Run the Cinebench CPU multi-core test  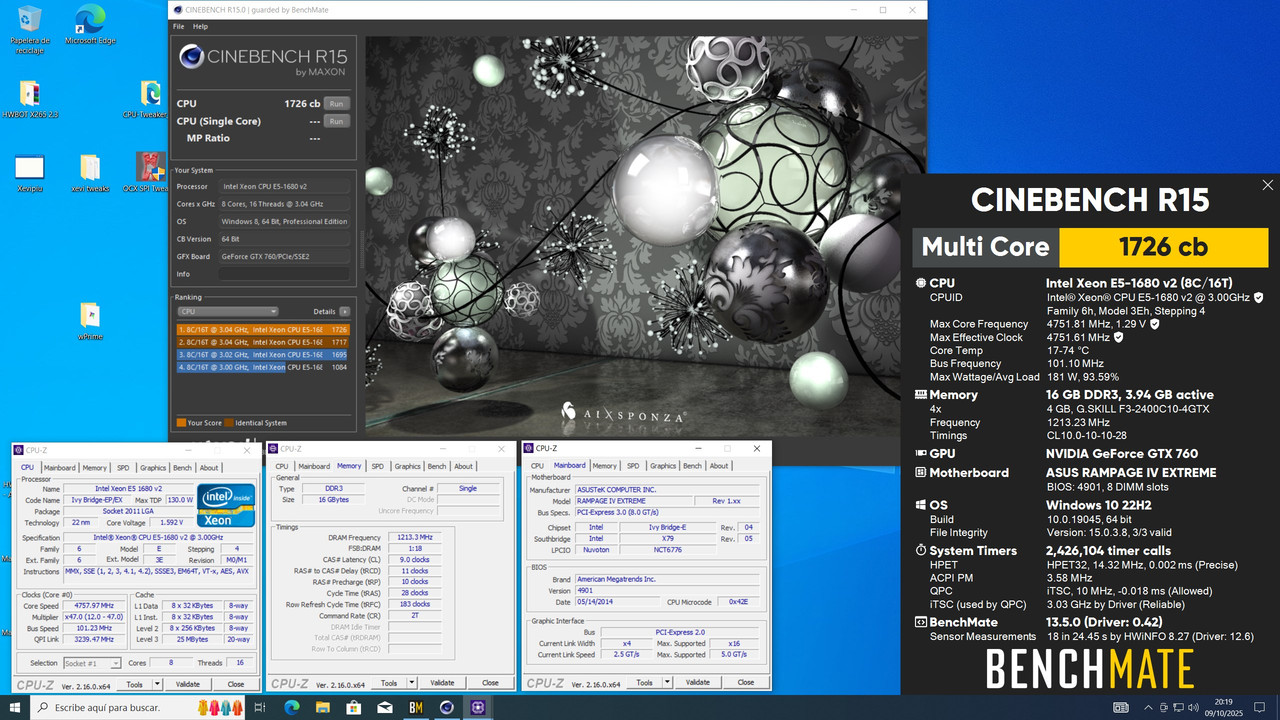[337, 103]
